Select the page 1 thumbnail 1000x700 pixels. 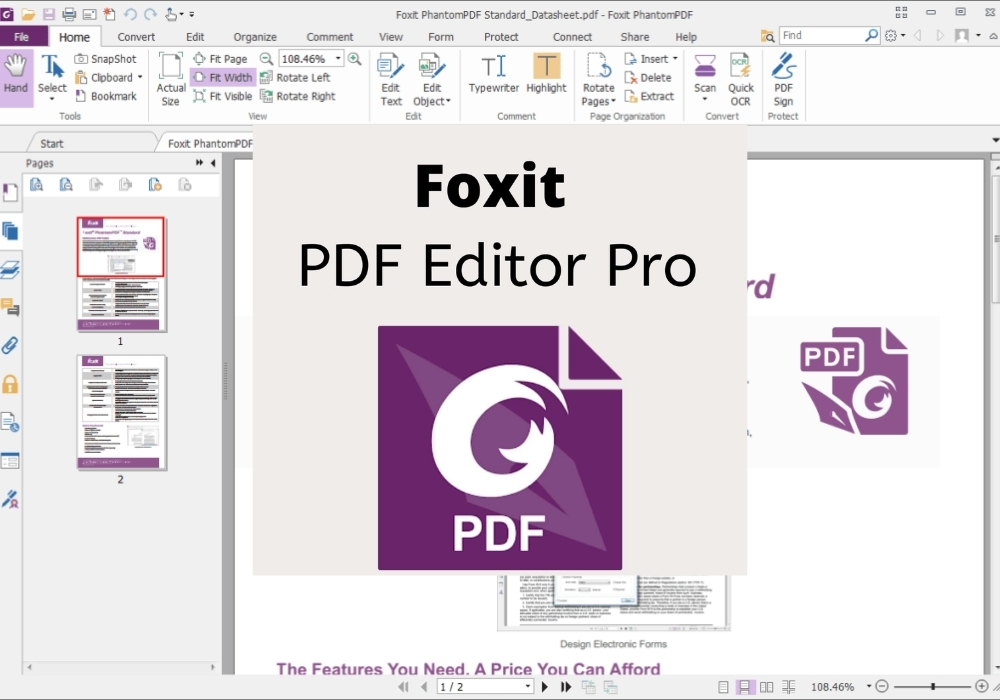tap(121, 273)
